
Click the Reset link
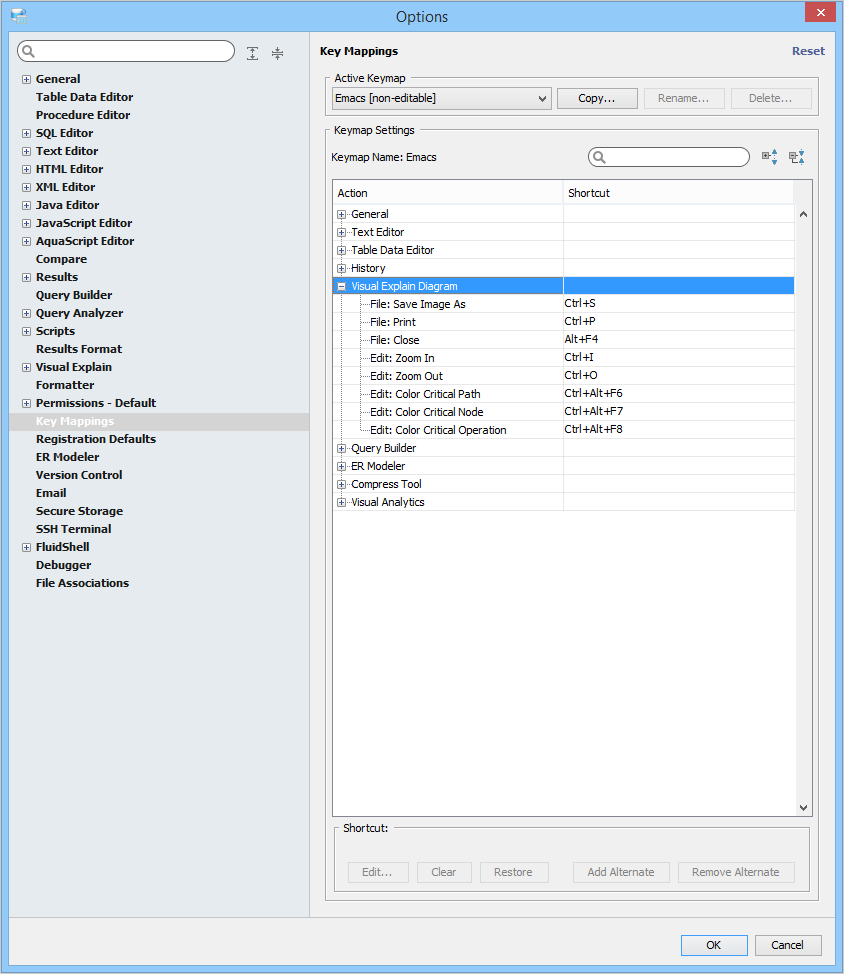808,51
